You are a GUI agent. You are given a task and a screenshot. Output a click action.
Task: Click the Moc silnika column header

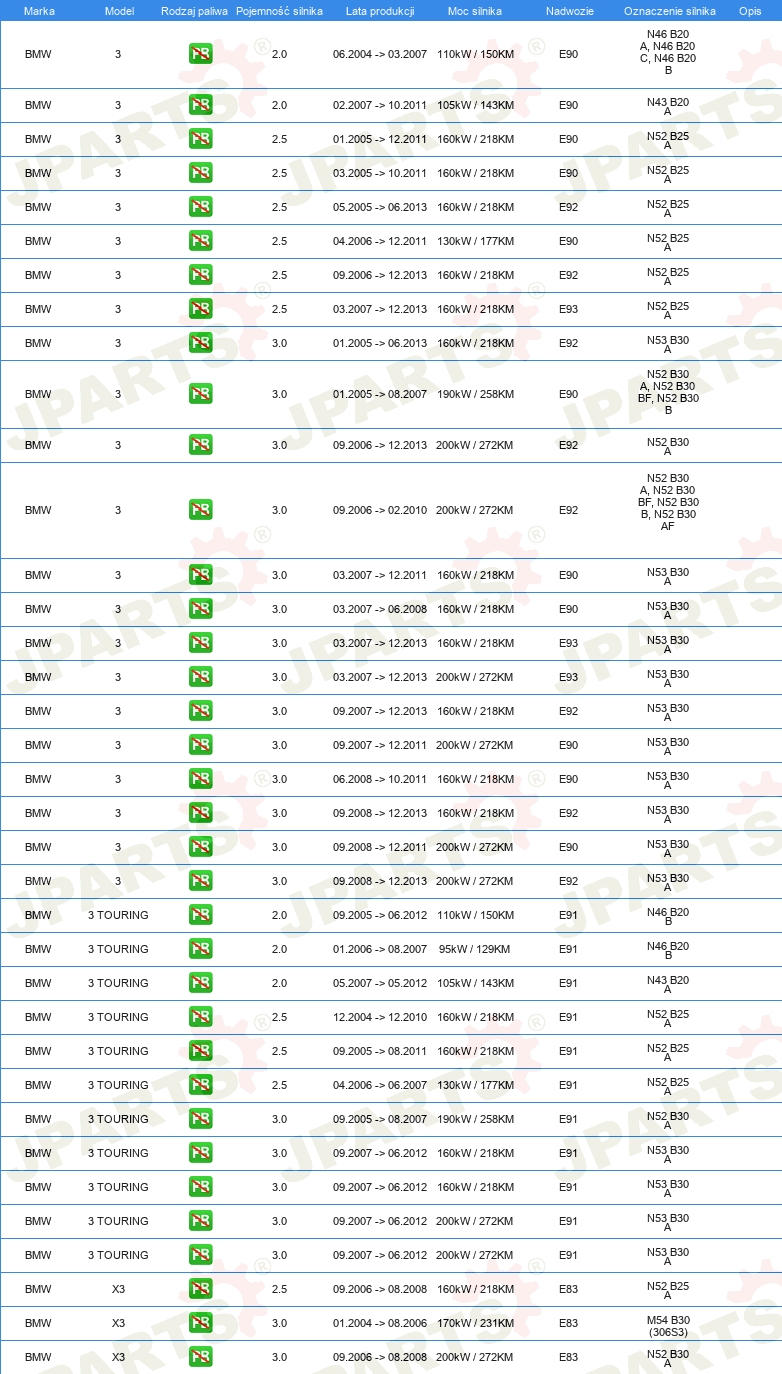[475, 10]
